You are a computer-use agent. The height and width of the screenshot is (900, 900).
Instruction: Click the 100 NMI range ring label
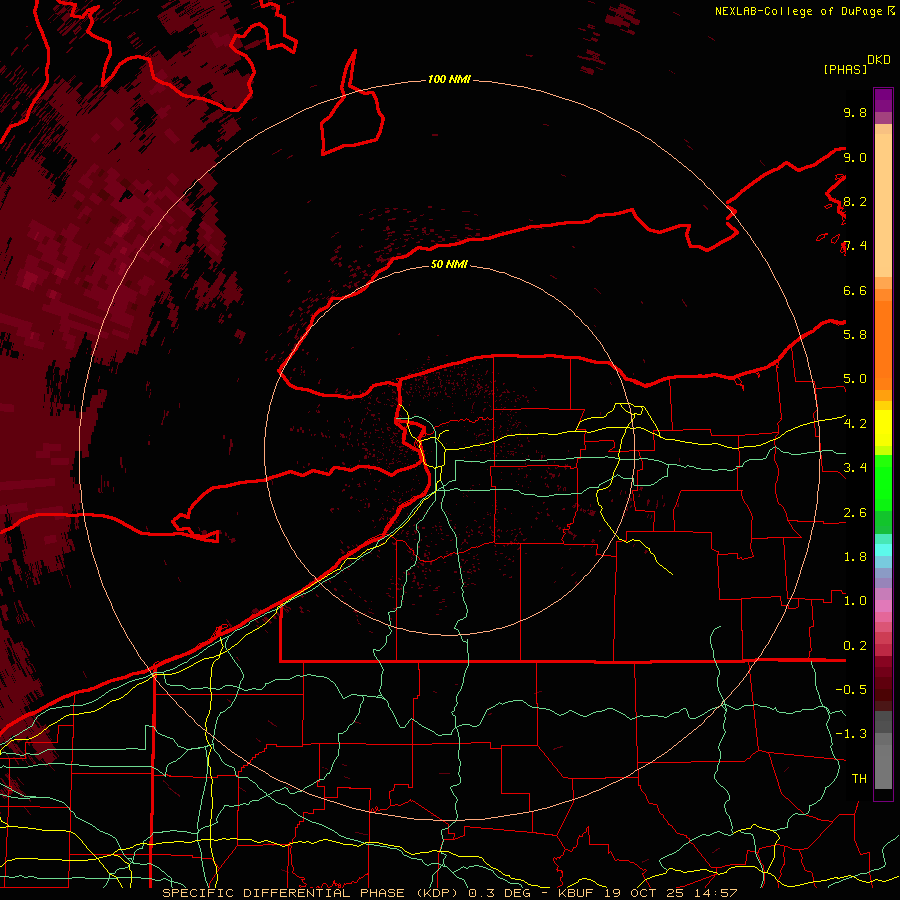coord(449,79)
